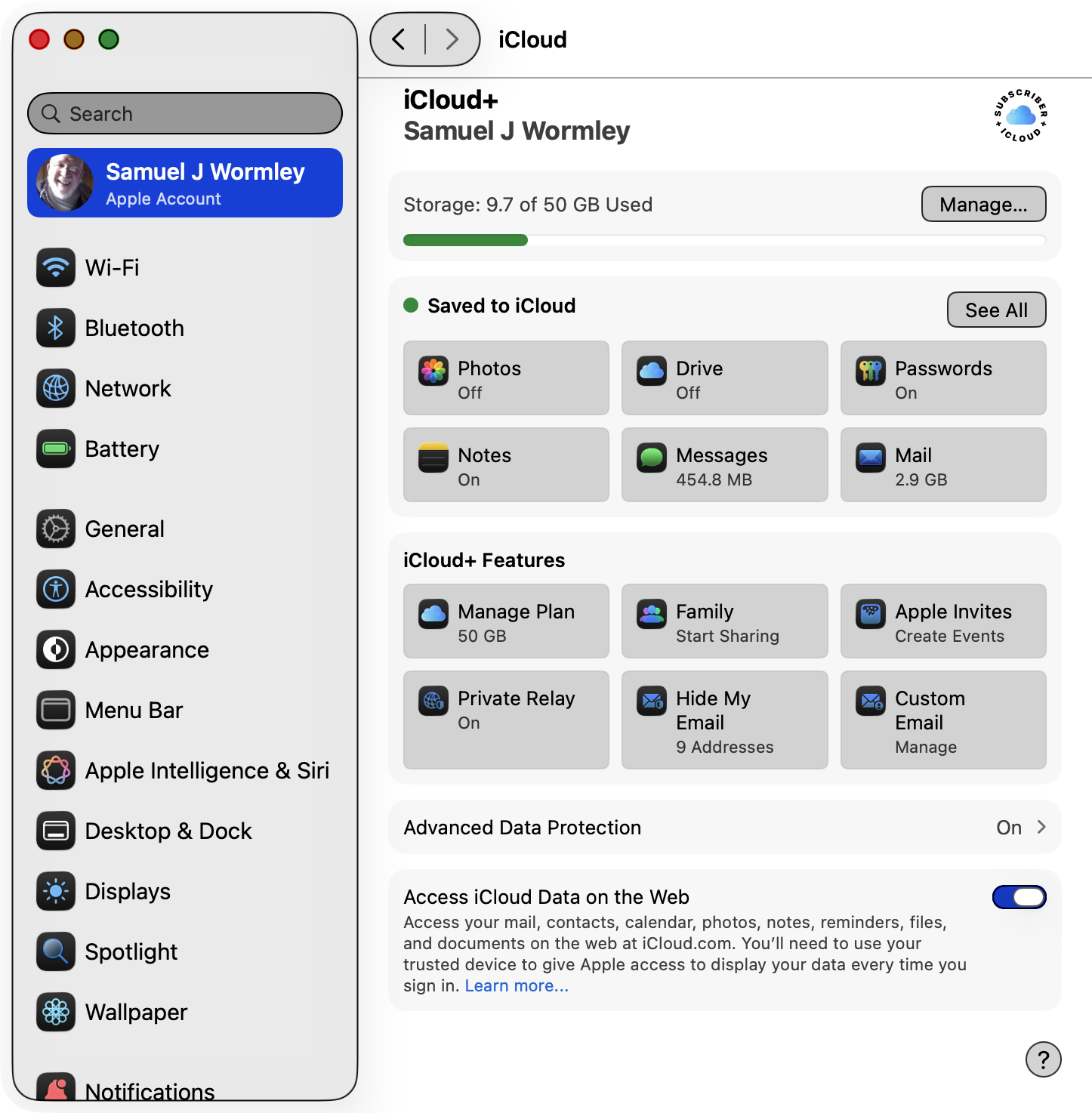Click the help question mark button

[x=1043, y=1059]
